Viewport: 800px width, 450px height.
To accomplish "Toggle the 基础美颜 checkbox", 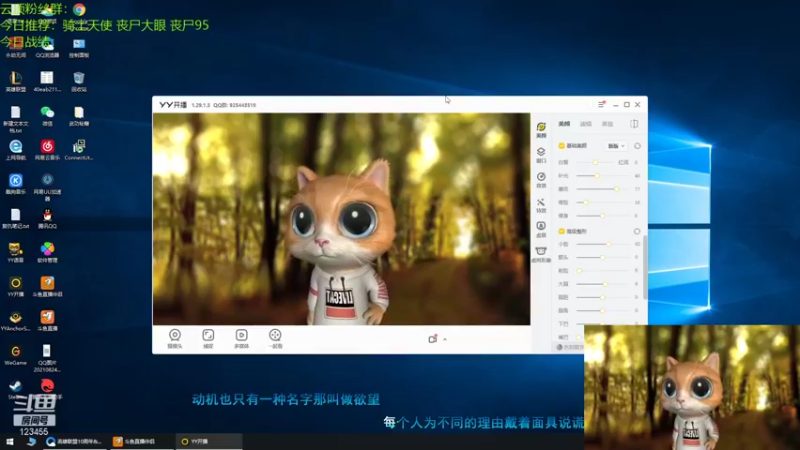I will [562, 146].
